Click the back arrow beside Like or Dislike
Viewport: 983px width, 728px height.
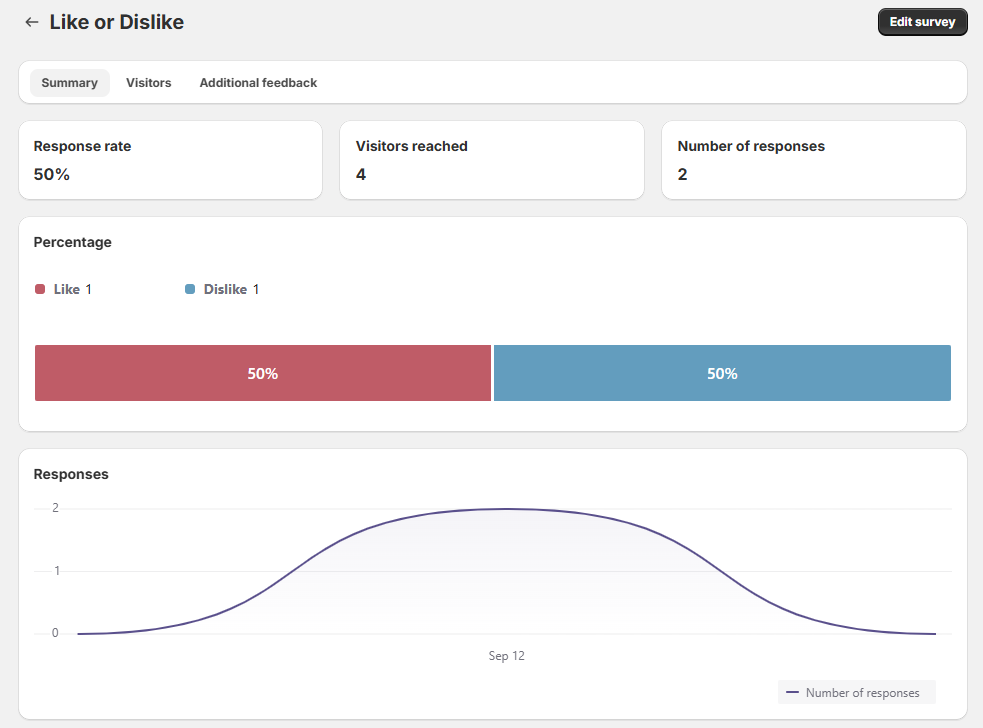pyautogui.click(x=32, y=22)
